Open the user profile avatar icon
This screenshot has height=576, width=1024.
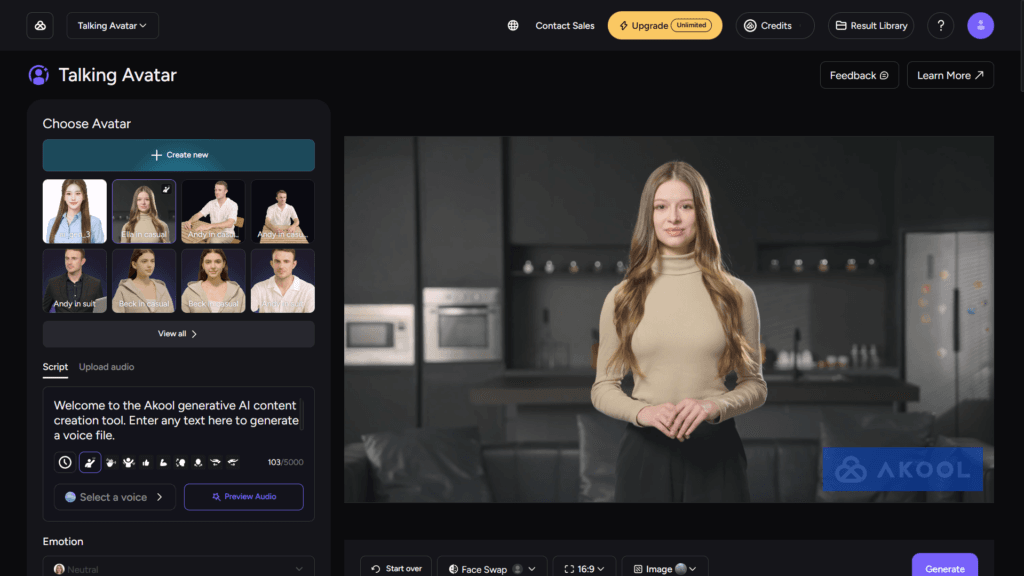click(980, 26)
